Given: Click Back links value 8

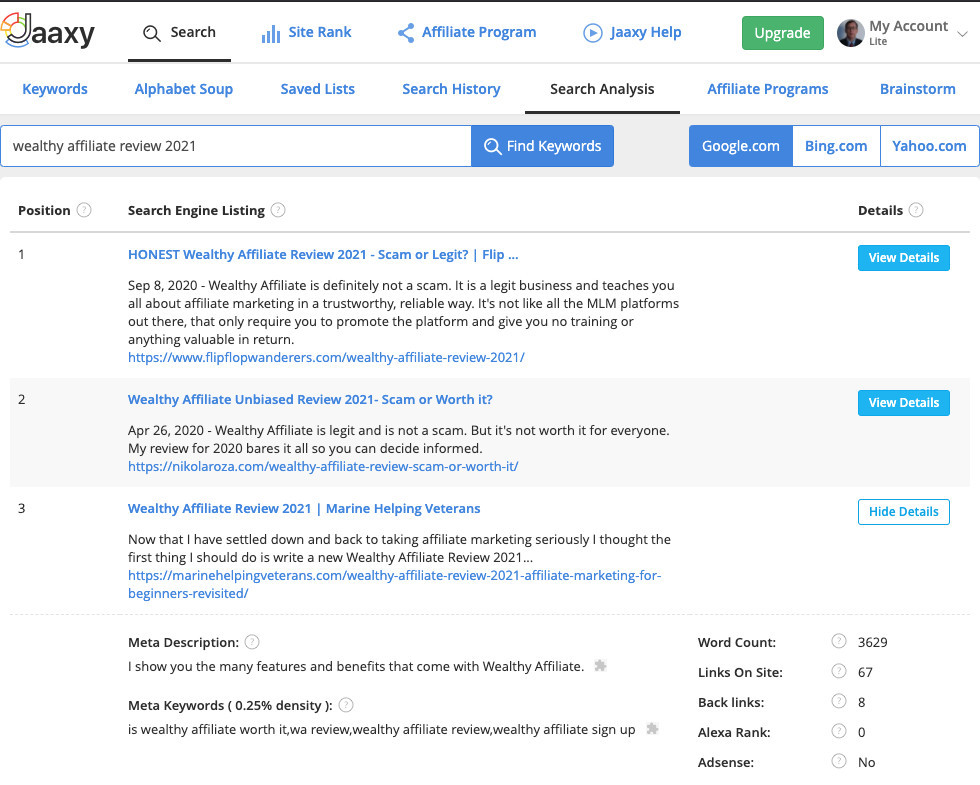Looking at the screenshot, I should (861, 702).
